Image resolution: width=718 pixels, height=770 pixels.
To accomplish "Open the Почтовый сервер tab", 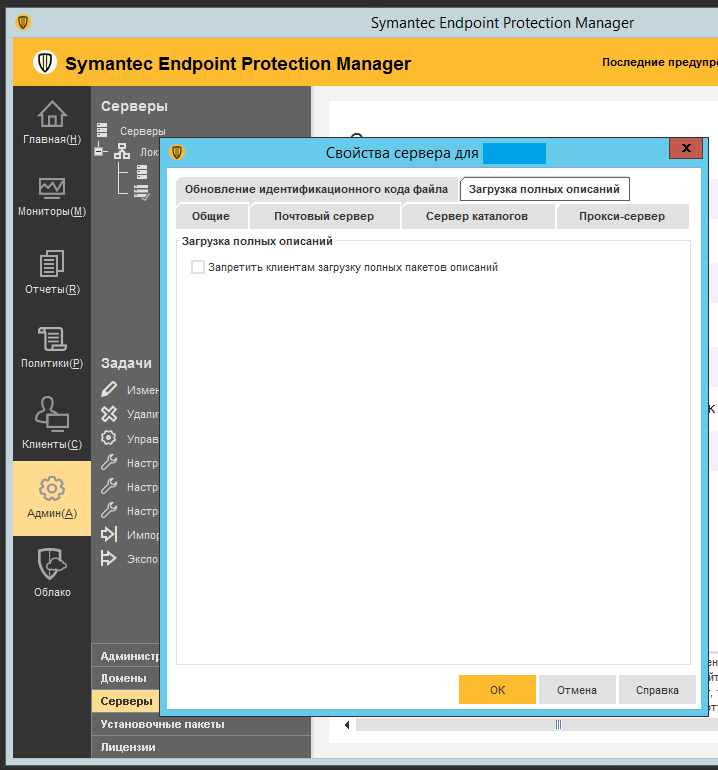I will pos(324,217).
